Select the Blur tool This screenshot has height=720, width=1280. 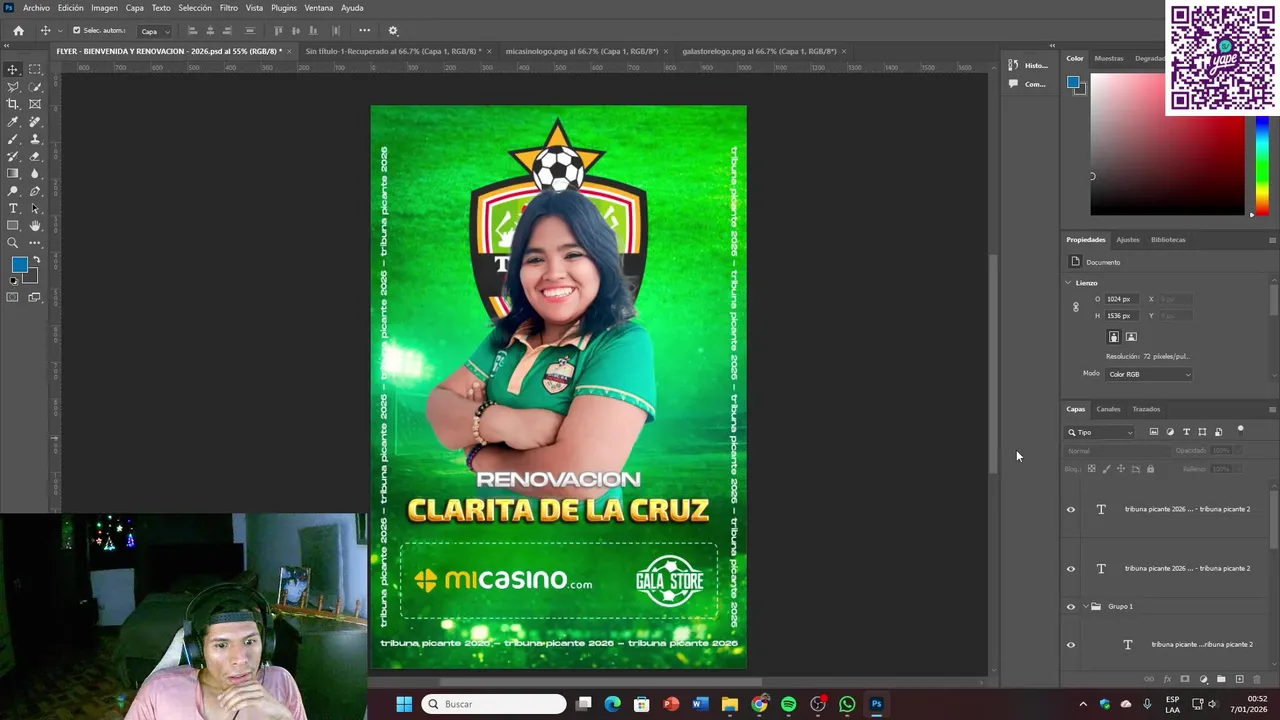click(35, 174)
